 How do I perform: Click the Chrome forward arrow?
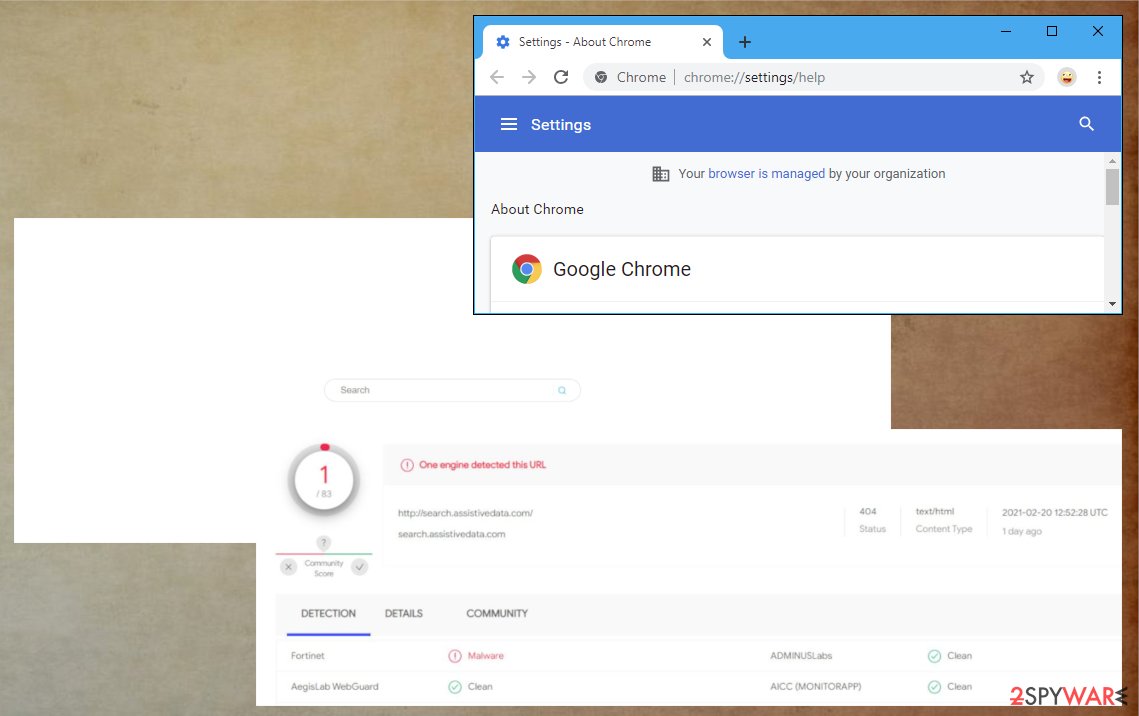click(x=529, y=77)
